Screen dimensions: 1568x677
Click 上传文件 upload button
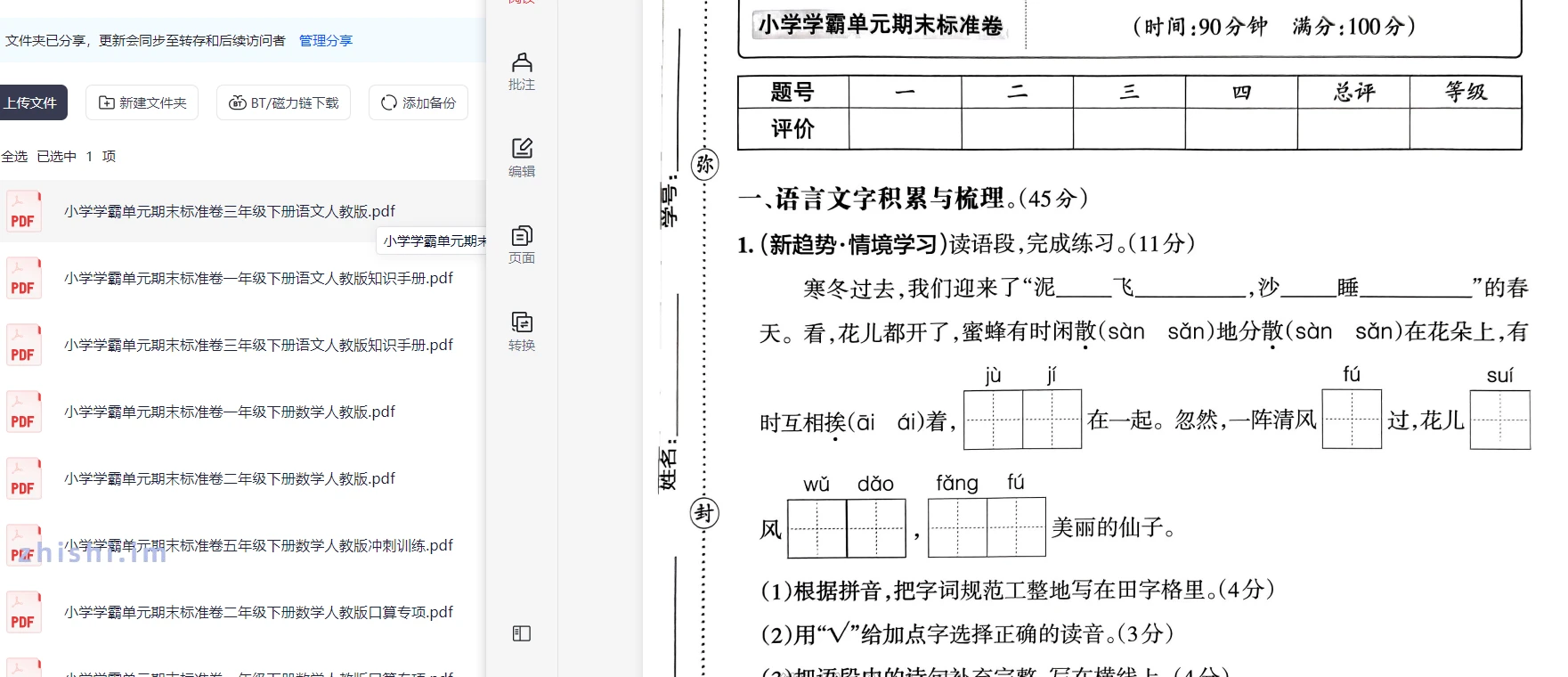point(32,102)
